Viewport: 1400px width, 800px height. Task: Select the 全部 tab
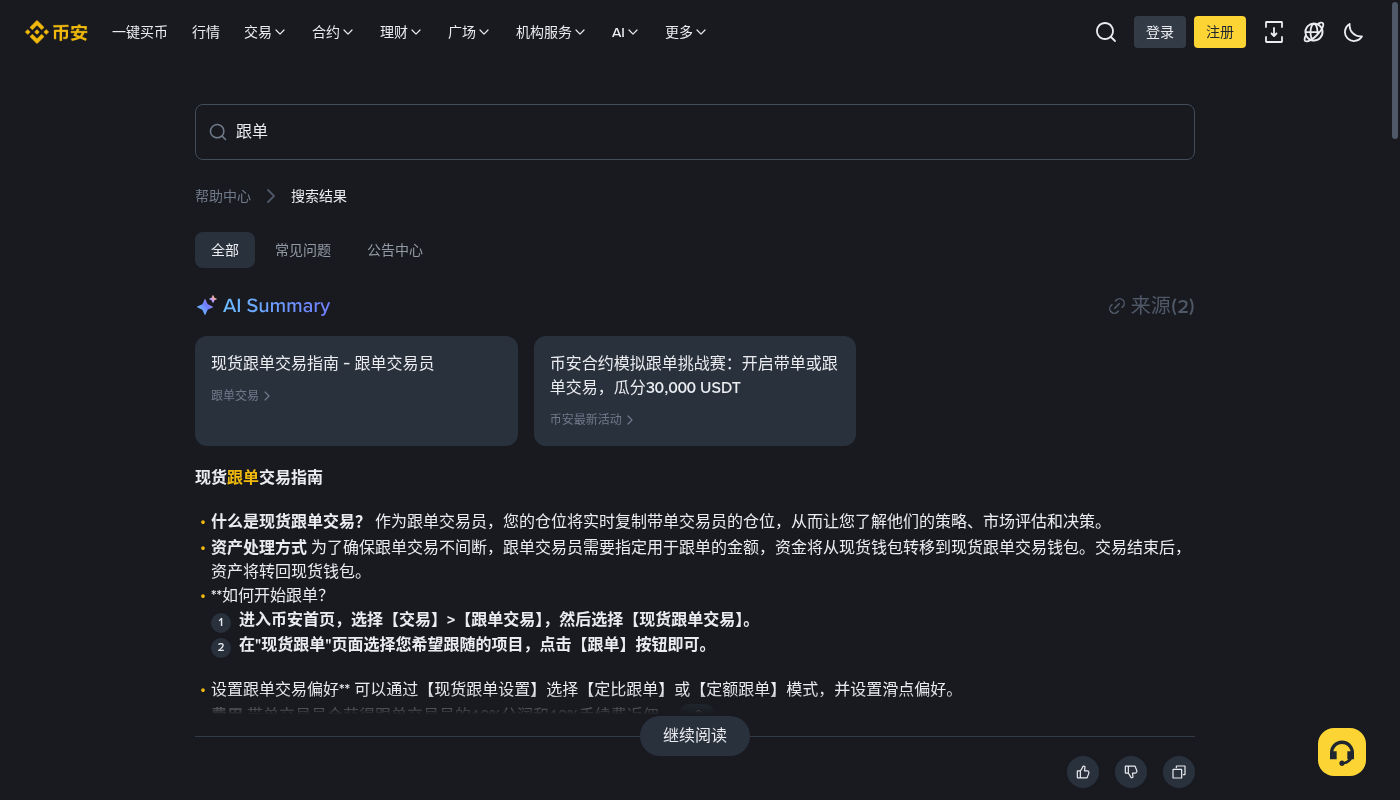coord(225,250)
